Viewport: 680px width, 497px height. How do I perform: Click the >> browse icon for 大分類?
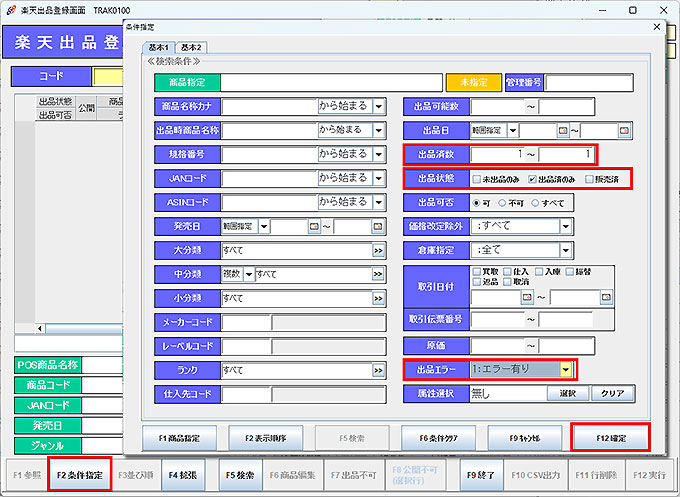click(x=379, y=250)
